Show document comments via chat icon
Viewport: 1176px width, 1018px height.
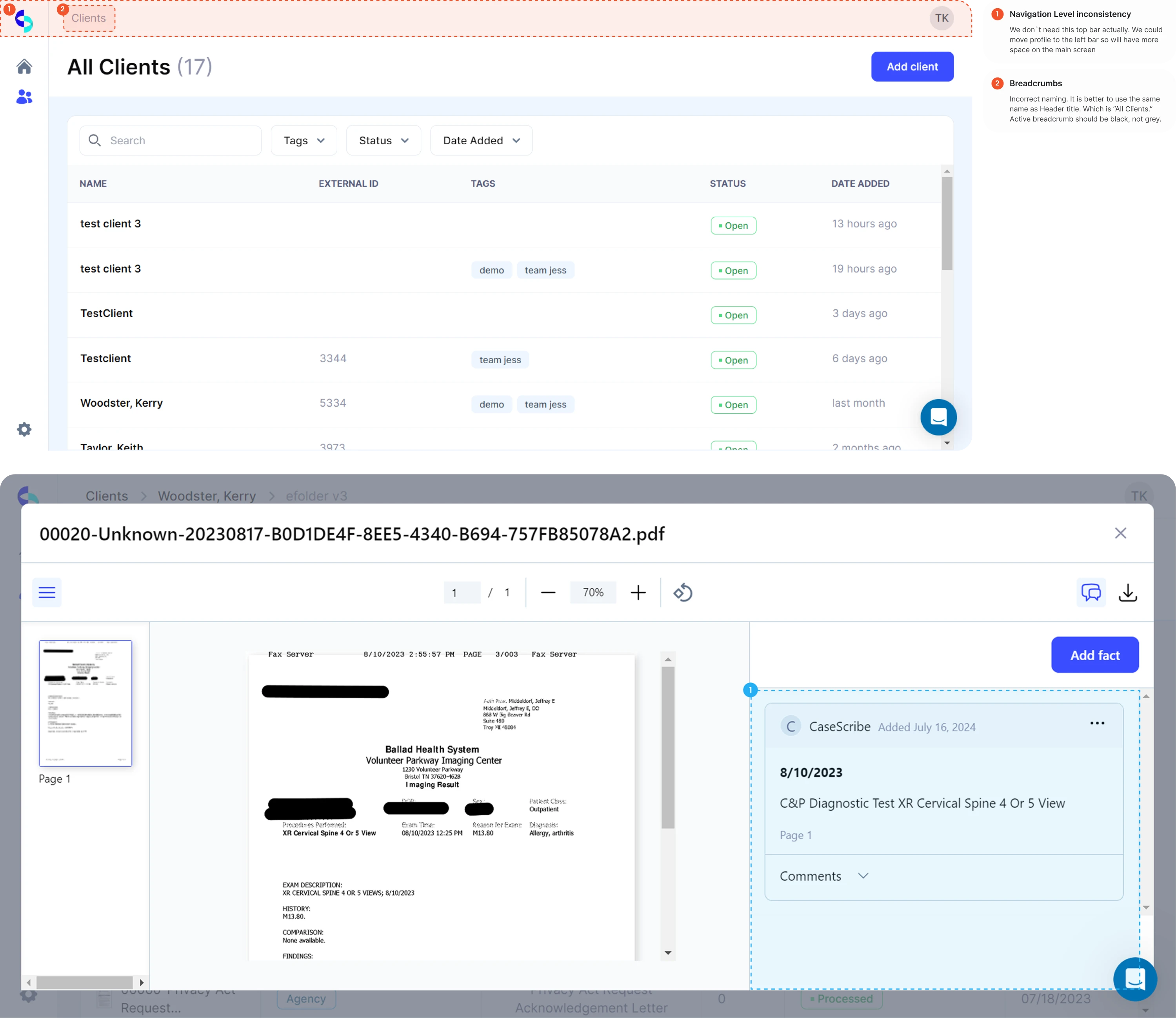click(1091, 592)
